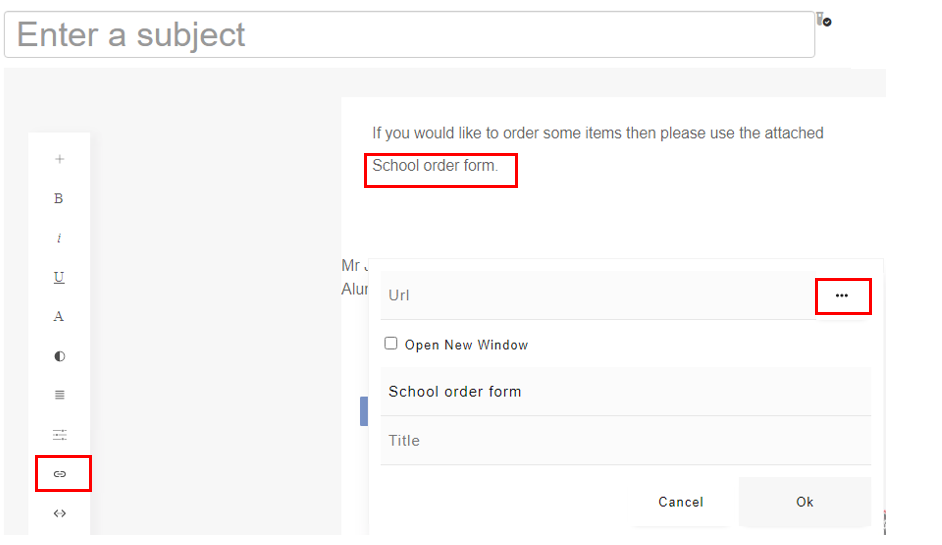
Task: Click the link text field 'School order form'
Action: (625, 391)
